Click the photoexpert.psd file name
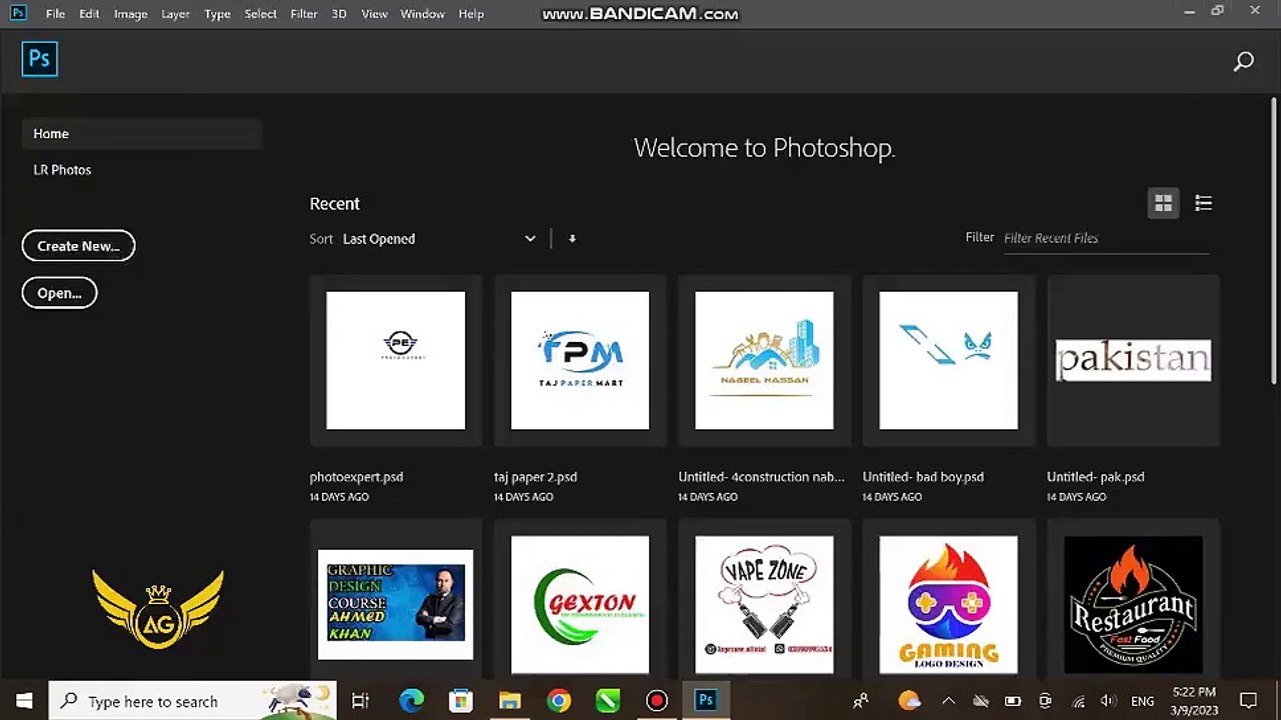 click(357, 477)
